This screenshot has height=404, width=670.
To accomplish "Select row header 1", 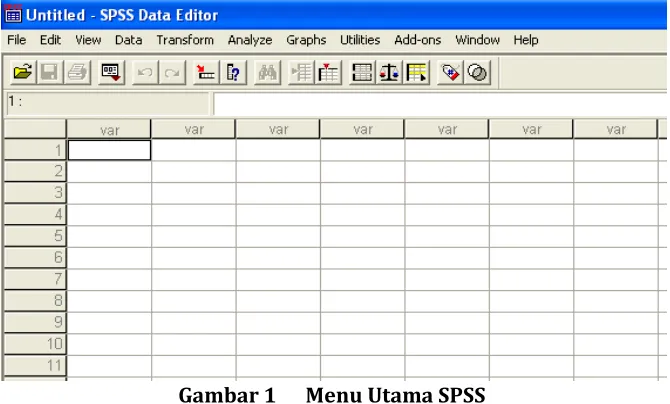I will [35, 150].
